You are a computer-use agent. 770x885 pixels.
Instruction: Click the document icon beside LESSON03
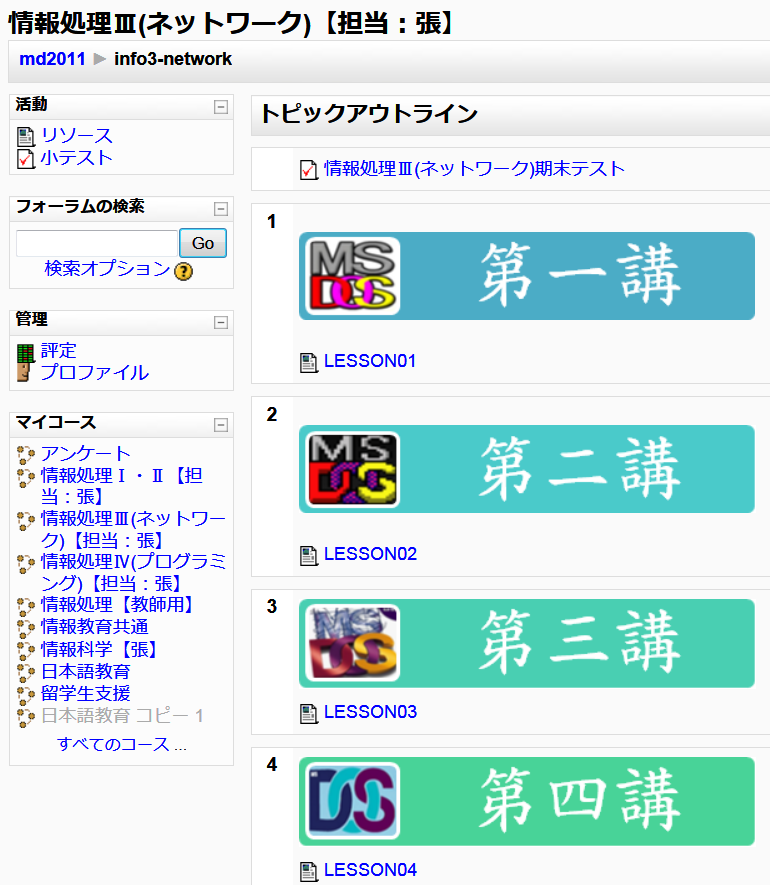(308, 713)
